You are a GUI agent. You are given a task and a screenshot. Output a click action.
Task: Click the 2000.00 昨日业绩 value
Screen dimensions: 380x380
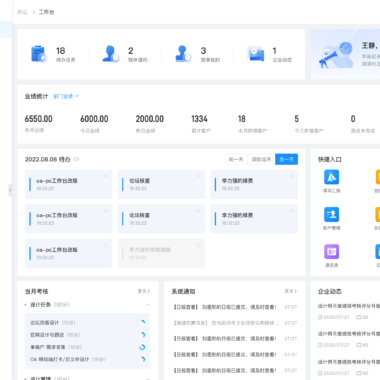click(150, 119)
